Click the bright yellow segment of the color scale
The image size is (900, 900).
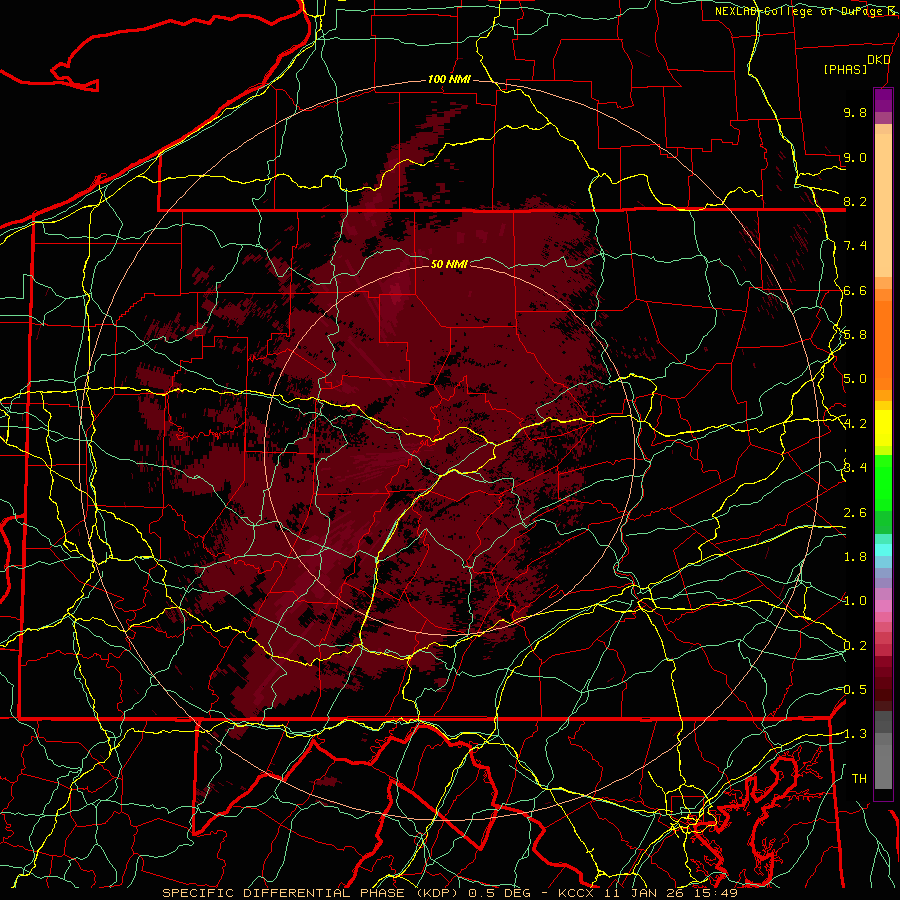(883, 428)
